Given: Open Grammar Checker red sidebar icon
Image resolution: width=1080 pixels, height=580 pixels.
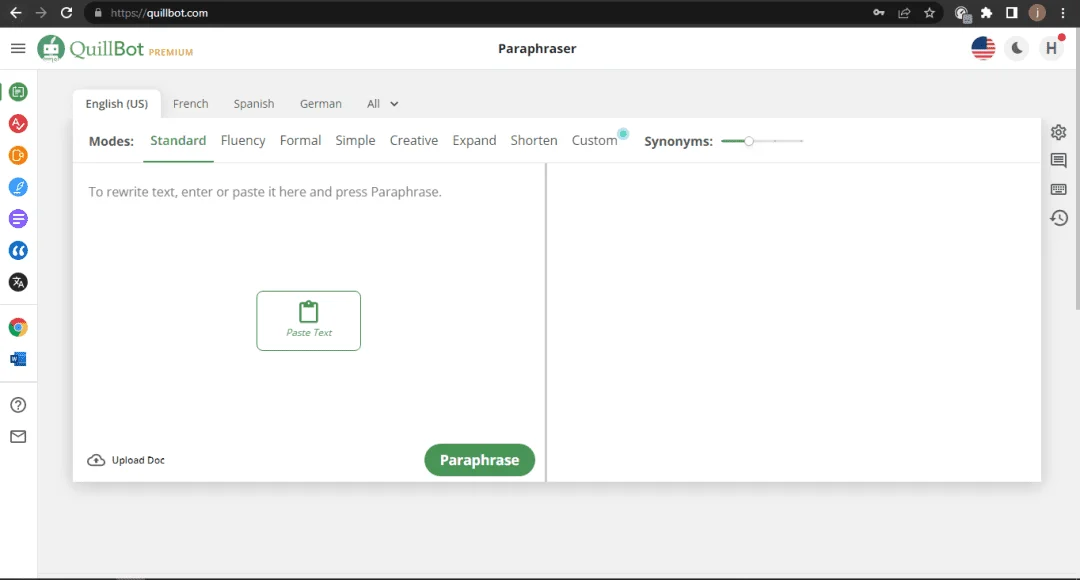Looking at the screenshot, I should click(19, 123).
